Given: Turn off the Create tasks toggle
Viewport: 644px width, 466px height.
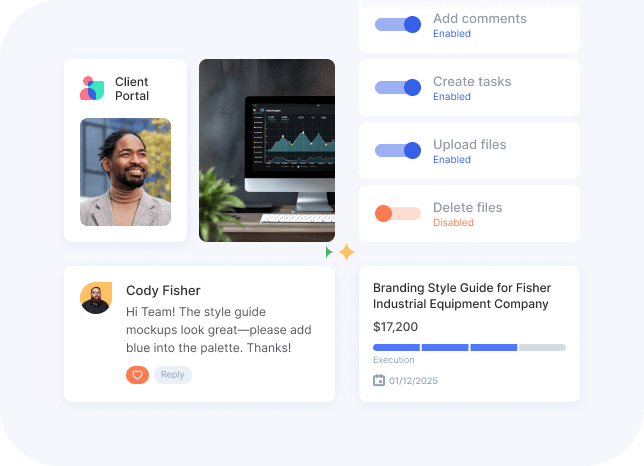Looking at the screenshot, I should click(x=398, y=88).
